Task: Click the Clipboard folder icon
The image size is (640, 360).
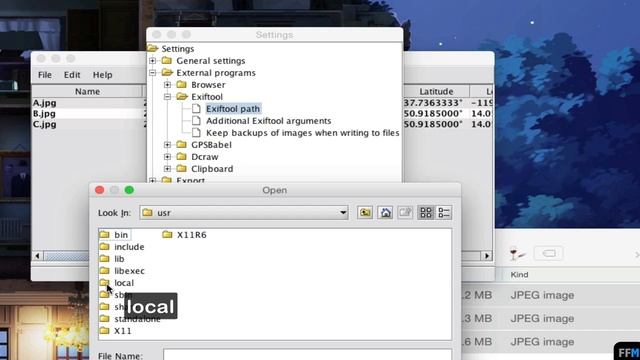Action: click(x=182, y=169)
